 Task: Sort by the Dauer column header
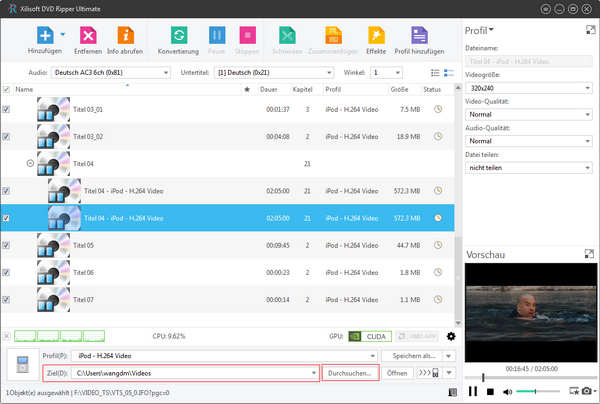coord(274,90)
